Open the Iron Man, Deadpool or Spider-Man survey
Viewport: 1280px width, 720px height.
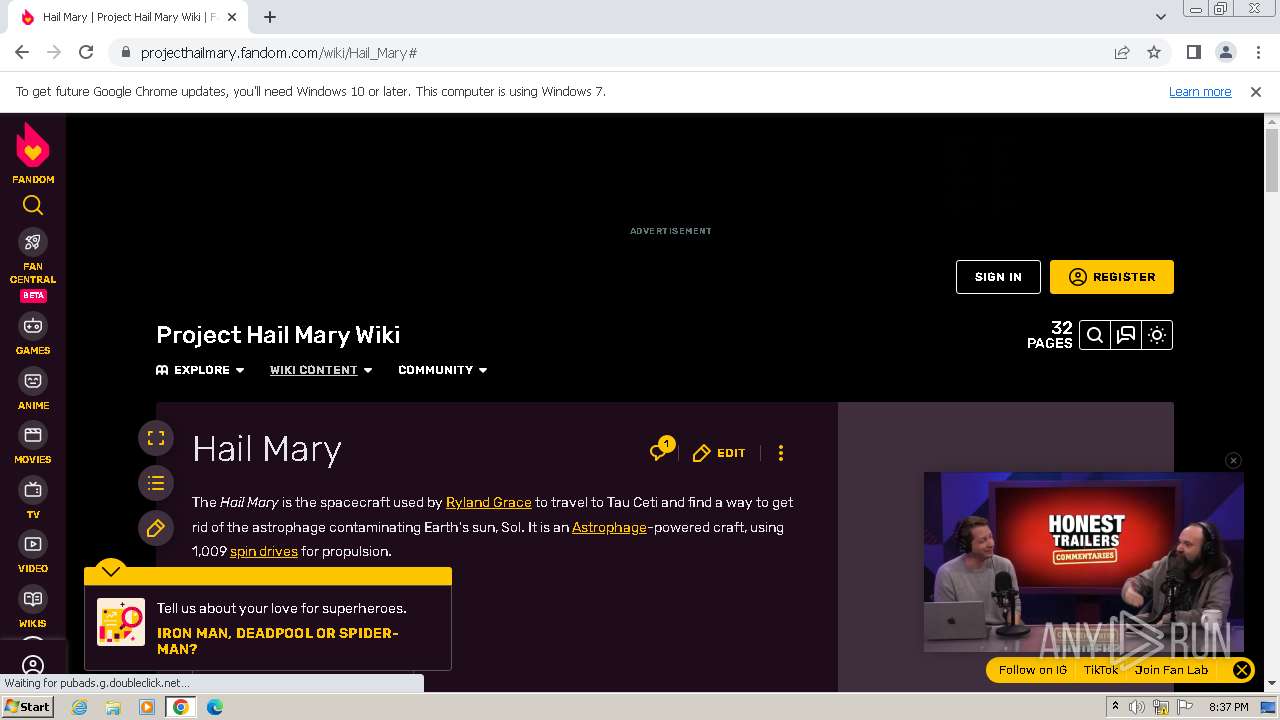pyautogui.click(x=278, y=641)
